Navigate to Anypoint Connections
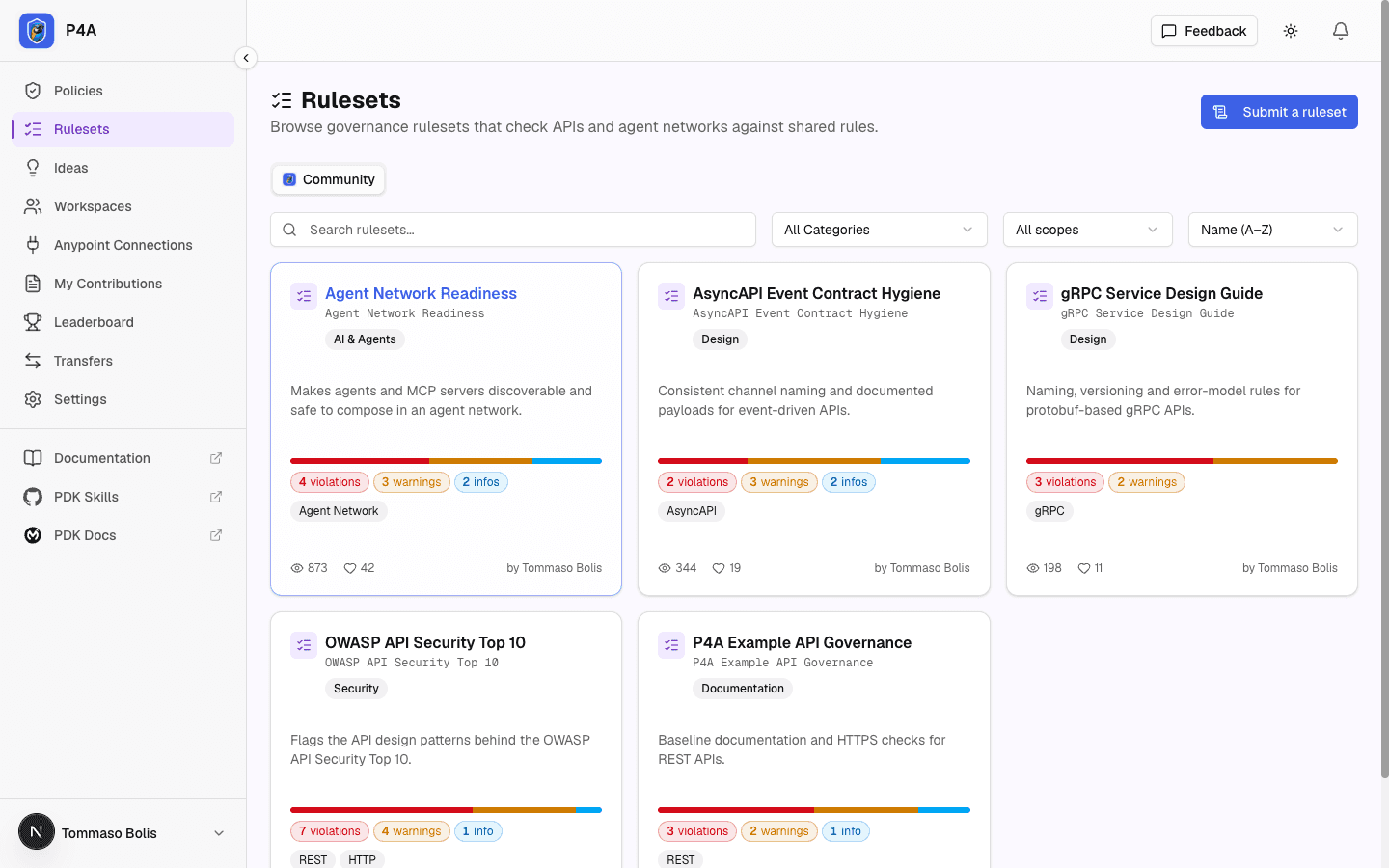Image resolution: width=1389 pixels, height=868 pixels. (x=123, y=245)
